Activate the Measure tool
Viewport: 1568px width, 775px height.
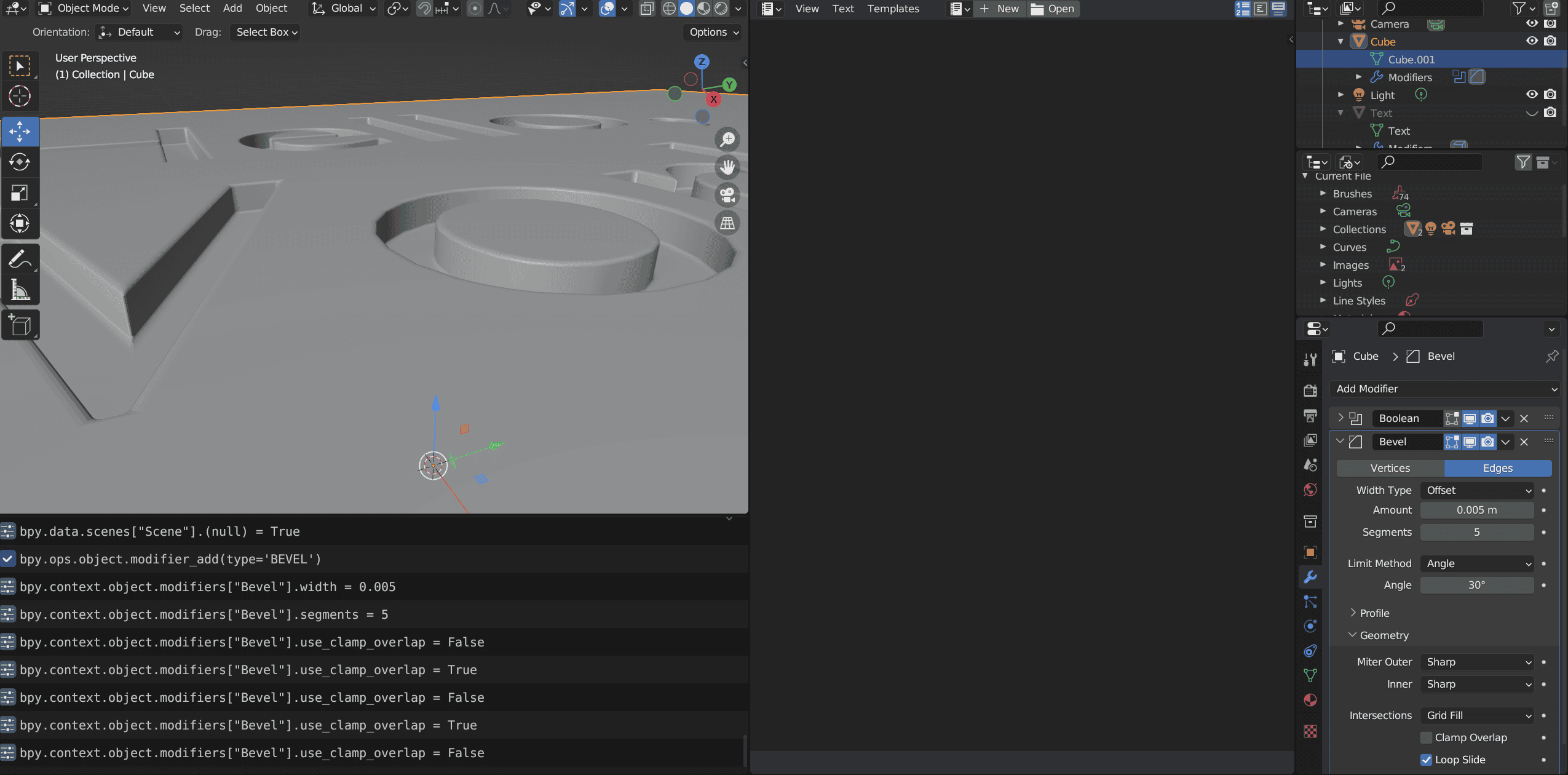(20, 290)
